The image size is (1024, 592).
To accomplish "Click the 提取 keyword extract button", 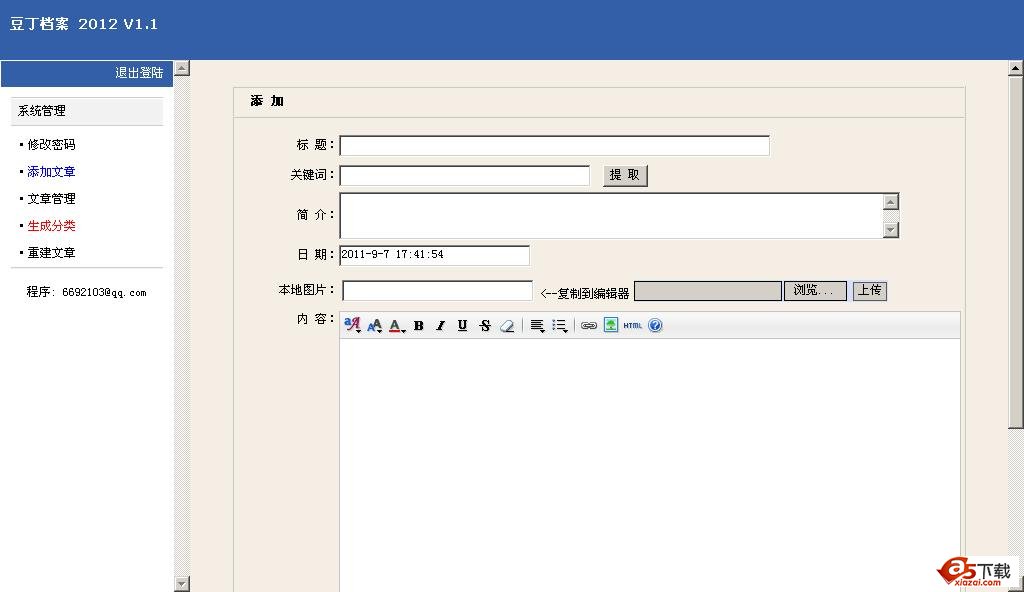I will [x=624, y=175].
